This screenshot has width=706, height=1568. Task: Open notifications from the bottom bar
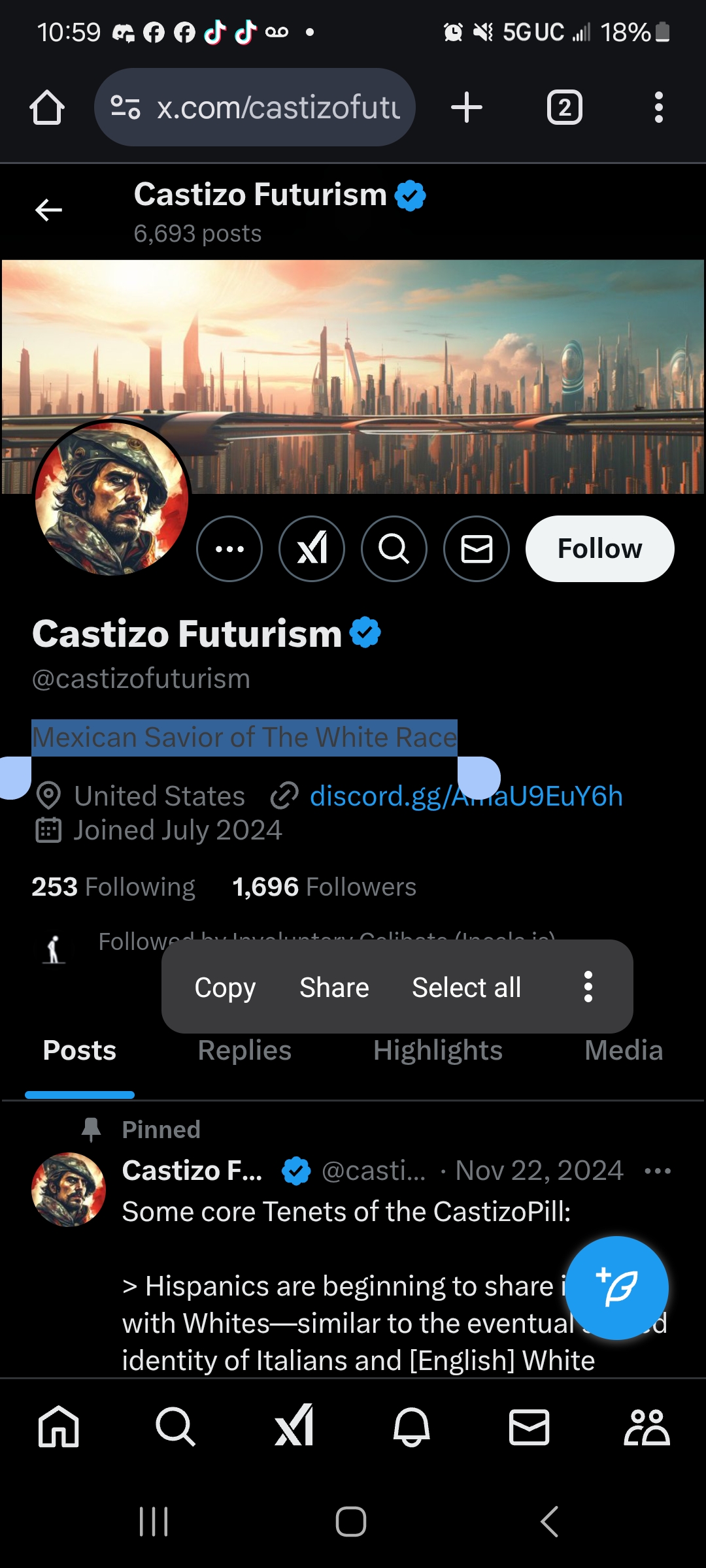(411, 1427)
